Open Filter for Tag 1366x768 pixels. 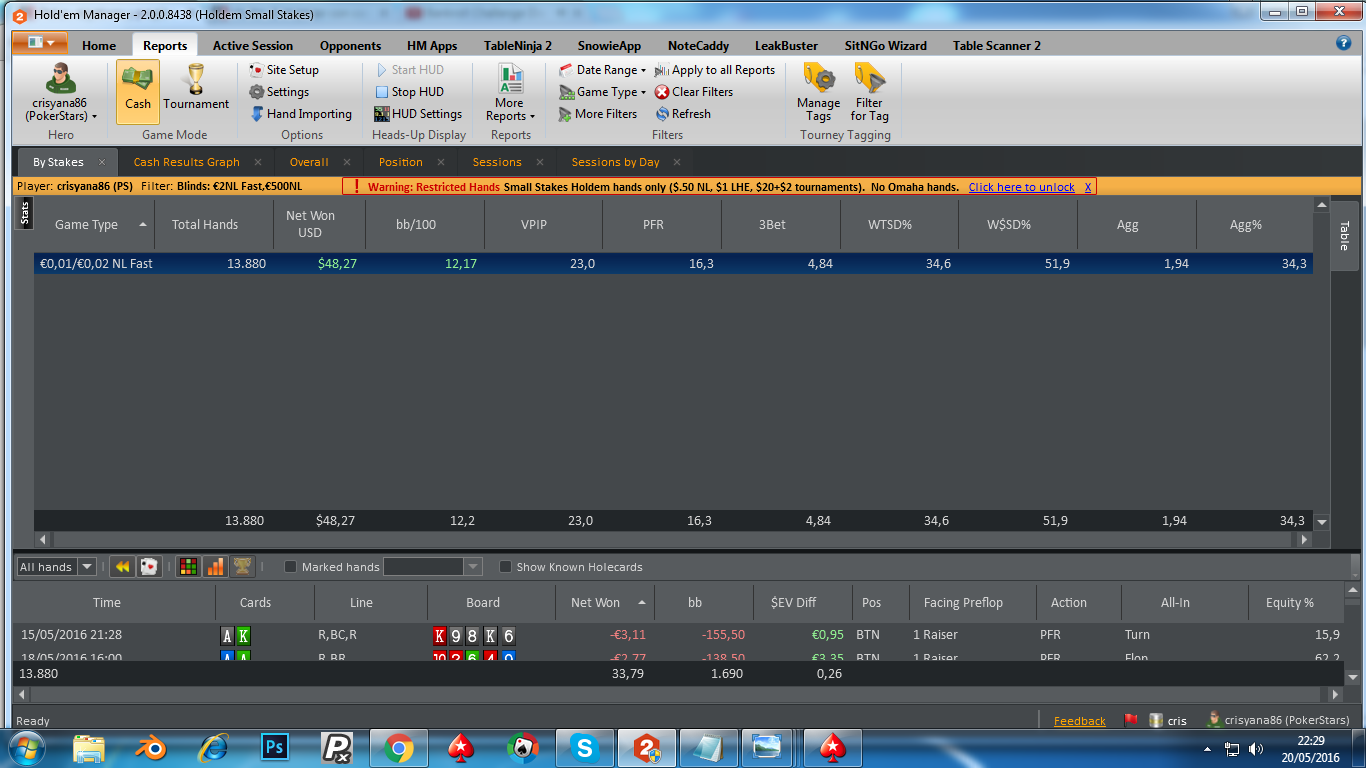click(x=869, y=91)
